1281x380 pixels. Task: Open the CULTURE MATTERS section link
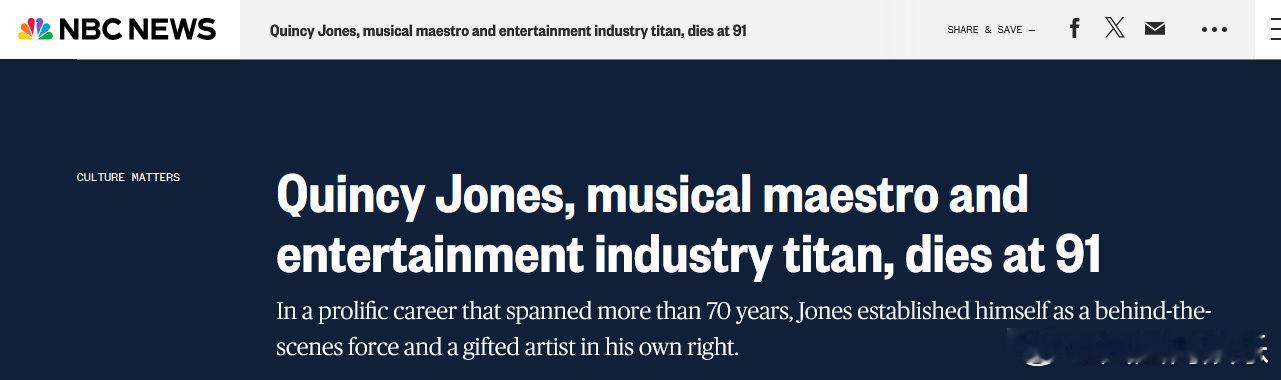(128, 177)
